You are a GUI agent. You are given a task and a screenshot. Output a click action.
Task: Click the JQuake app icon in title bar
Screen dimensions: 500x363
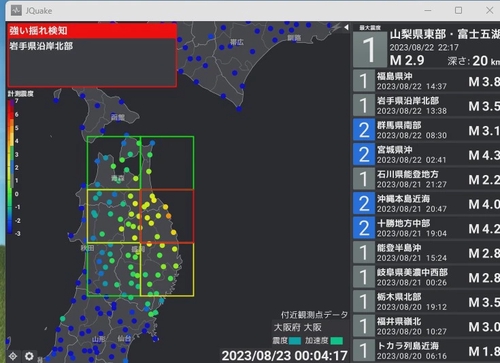[16, 10]
